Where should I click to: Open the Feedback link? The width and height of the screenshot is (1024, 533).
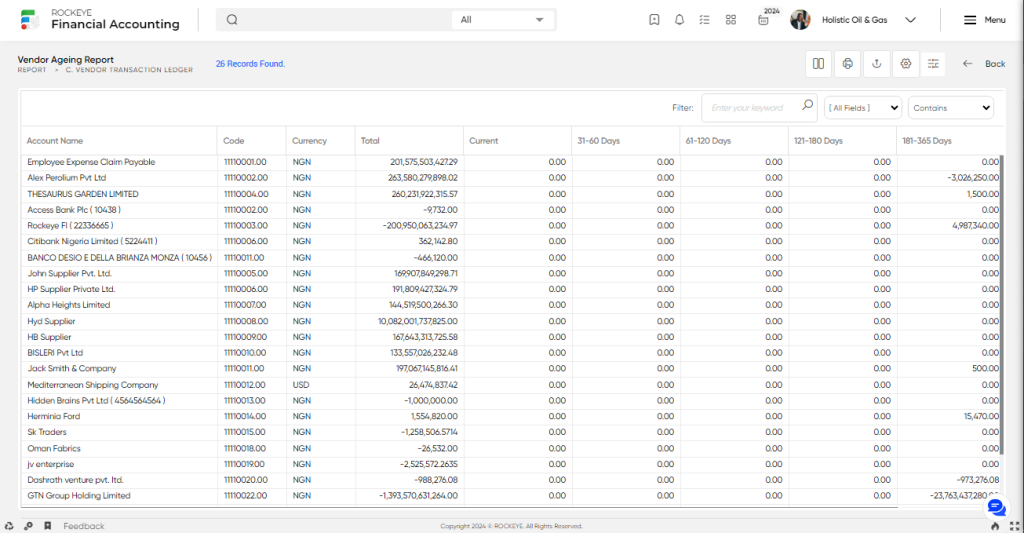pyautogui.click(x=84, y=526)
